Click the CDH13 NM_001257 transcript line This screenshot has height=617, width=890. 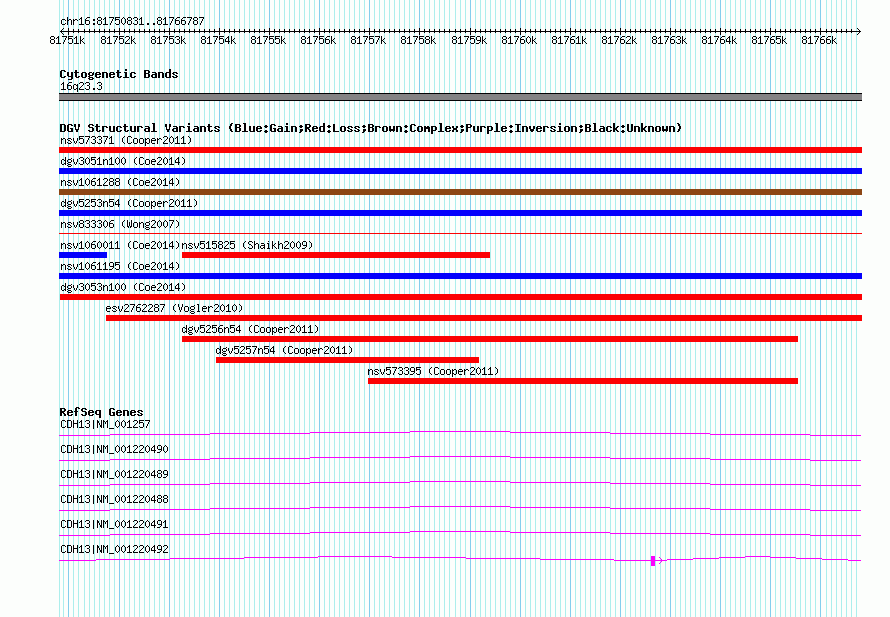click(x=460, y=434)
